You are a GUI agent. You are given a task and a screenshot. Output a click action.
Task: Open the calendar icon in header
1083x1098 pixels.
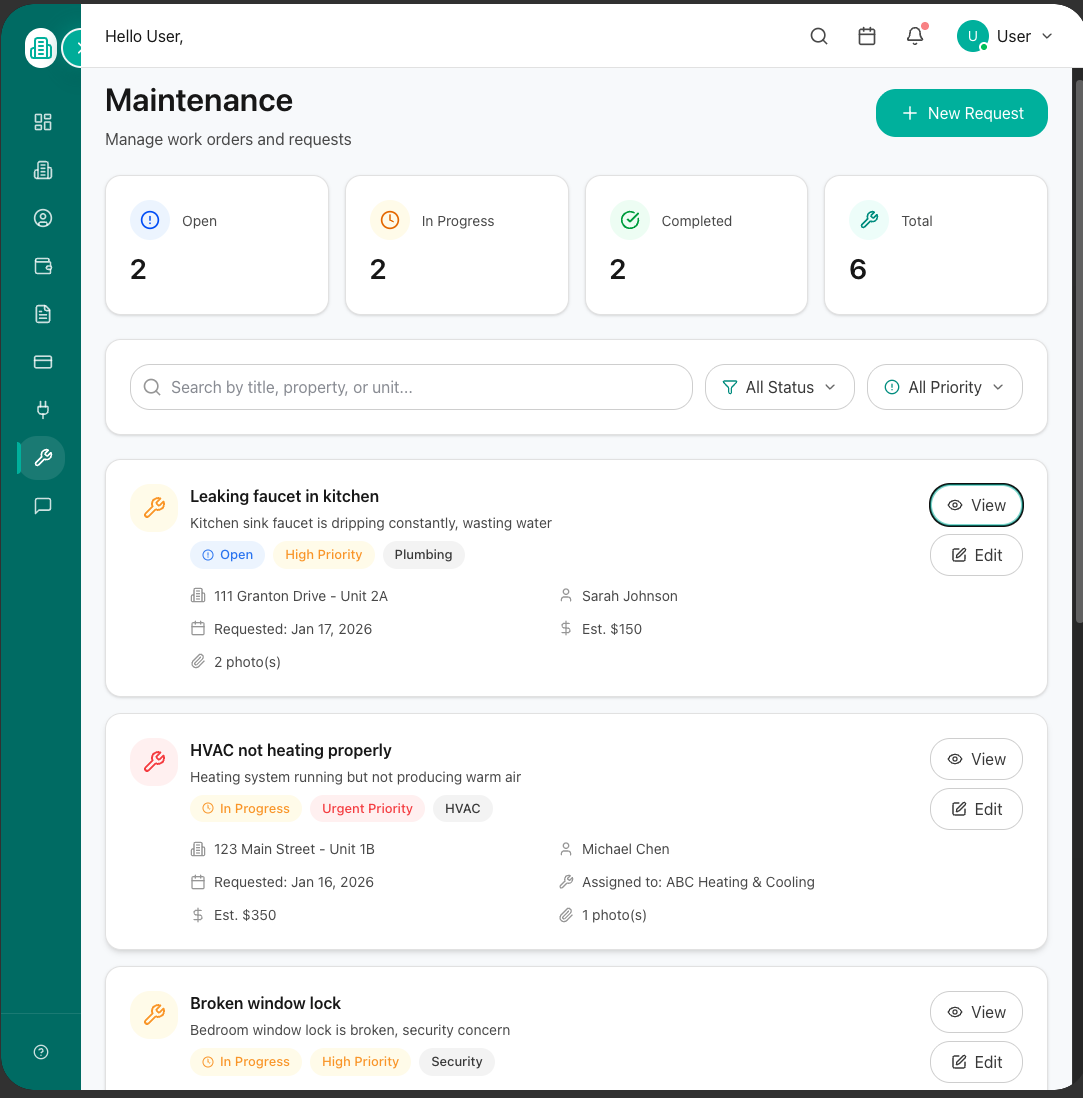click(x=867, y=36)
